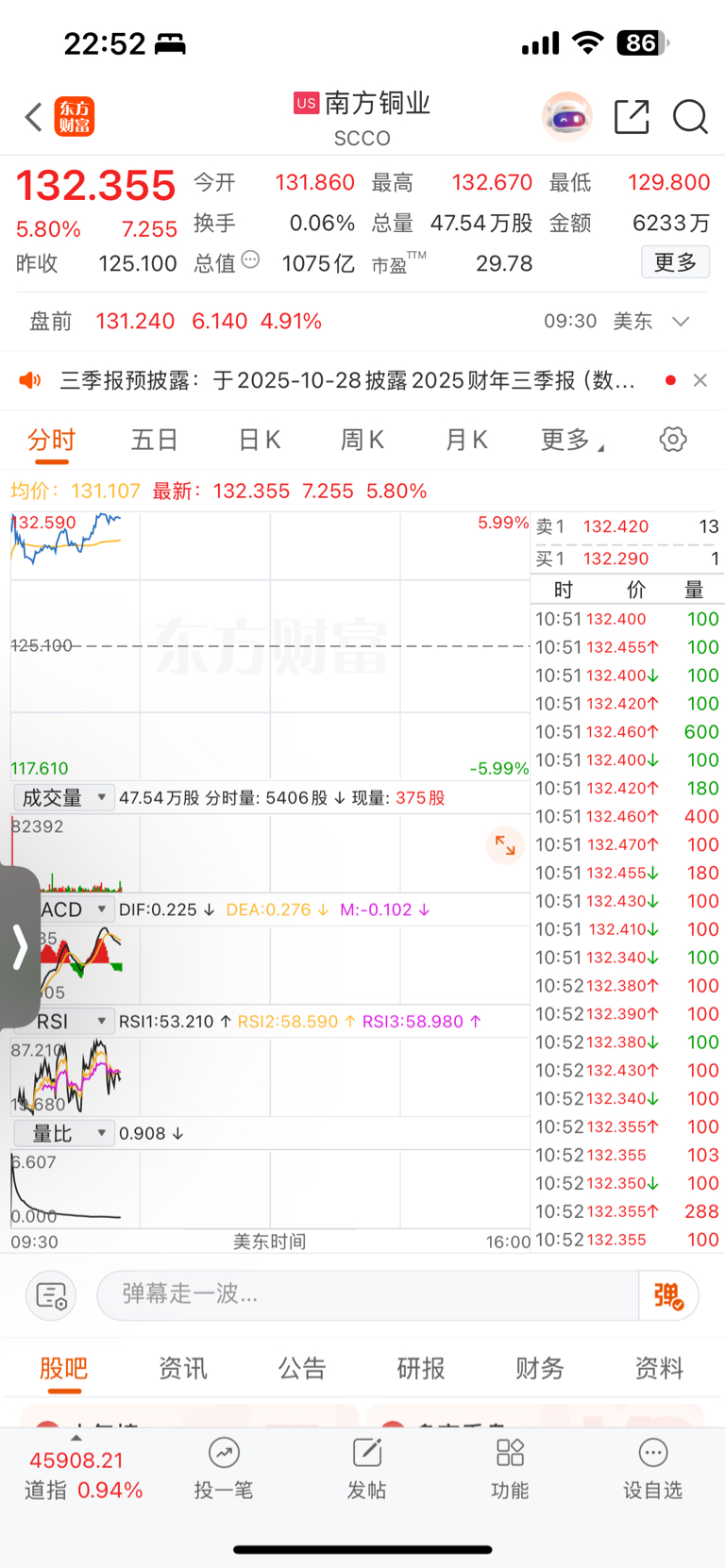The image size is (725, 1568).
Task: Open the 三季报预披露 announcement text
Action: [347, 380]
